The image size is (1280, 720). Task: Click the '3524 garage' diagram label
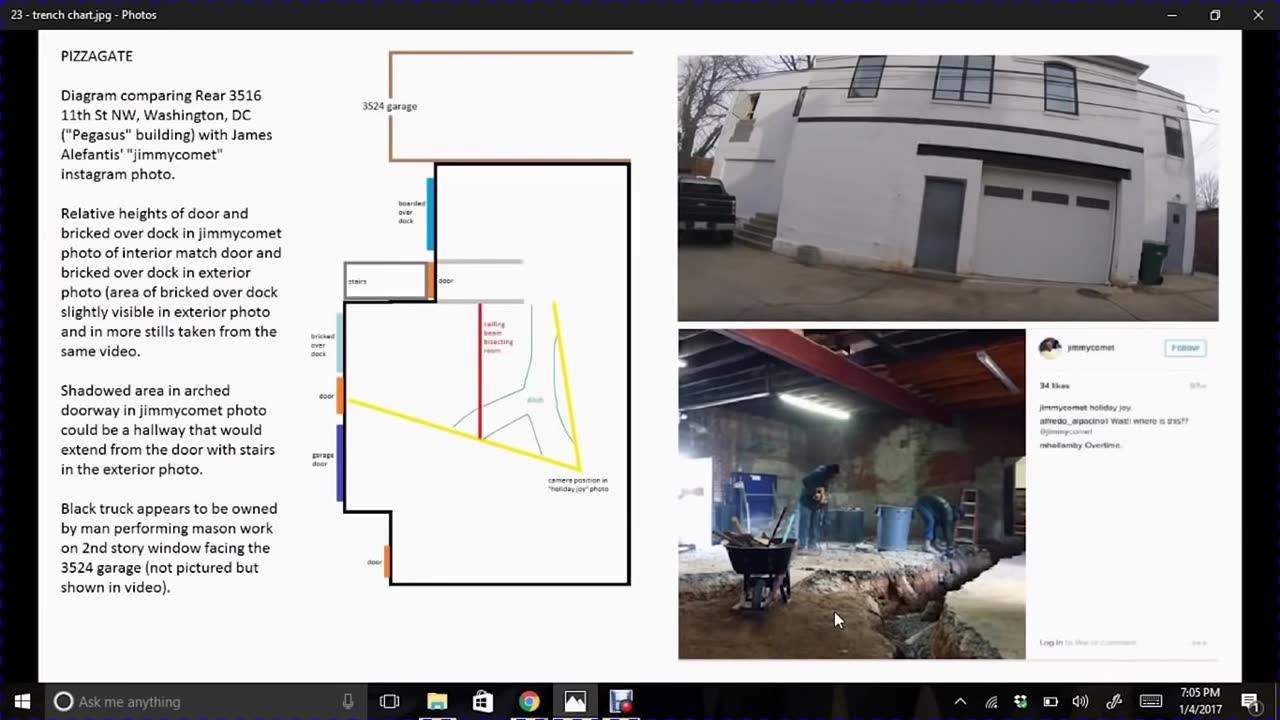389,106
